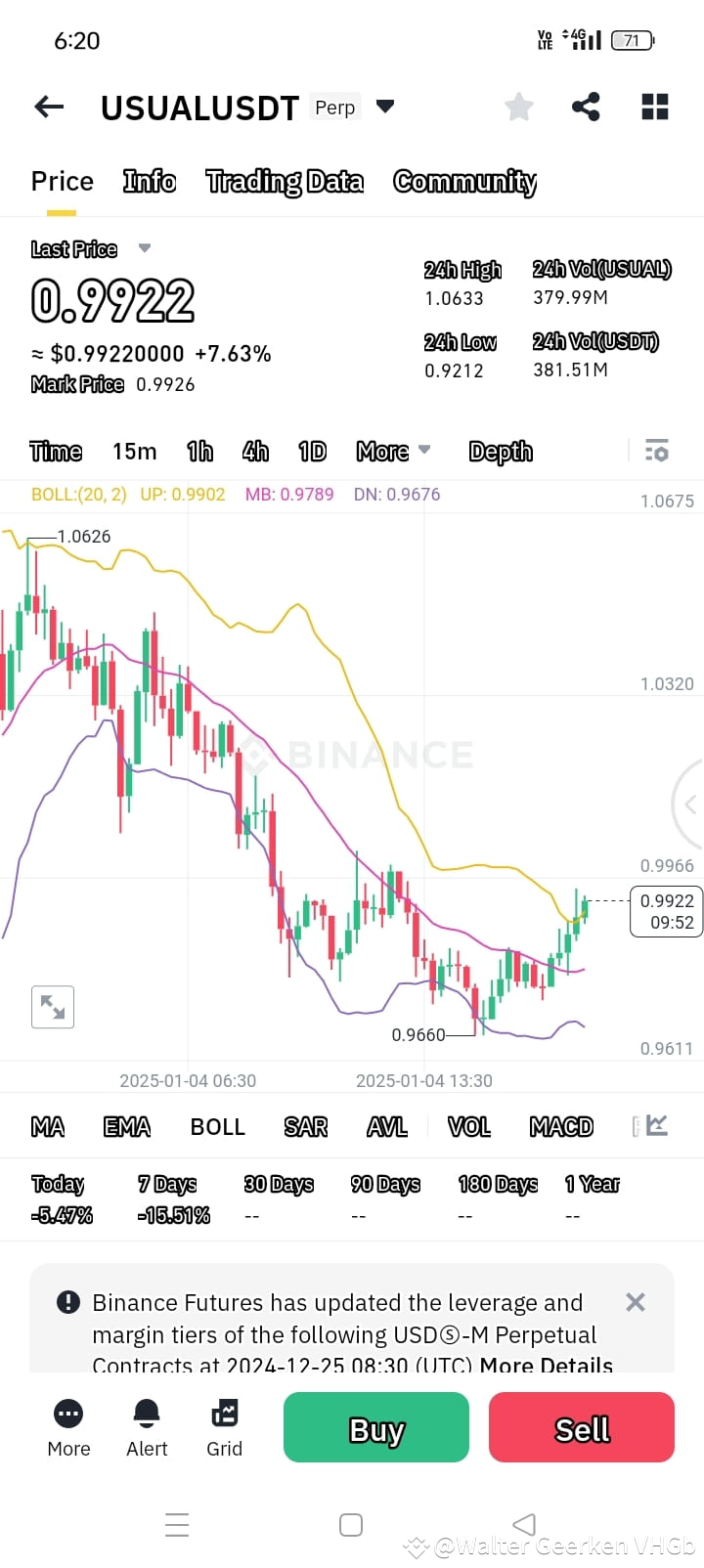Viewport: 704px width, 1568px height.
Task: Select the 15m timeframe
Action: coord(134,451)
